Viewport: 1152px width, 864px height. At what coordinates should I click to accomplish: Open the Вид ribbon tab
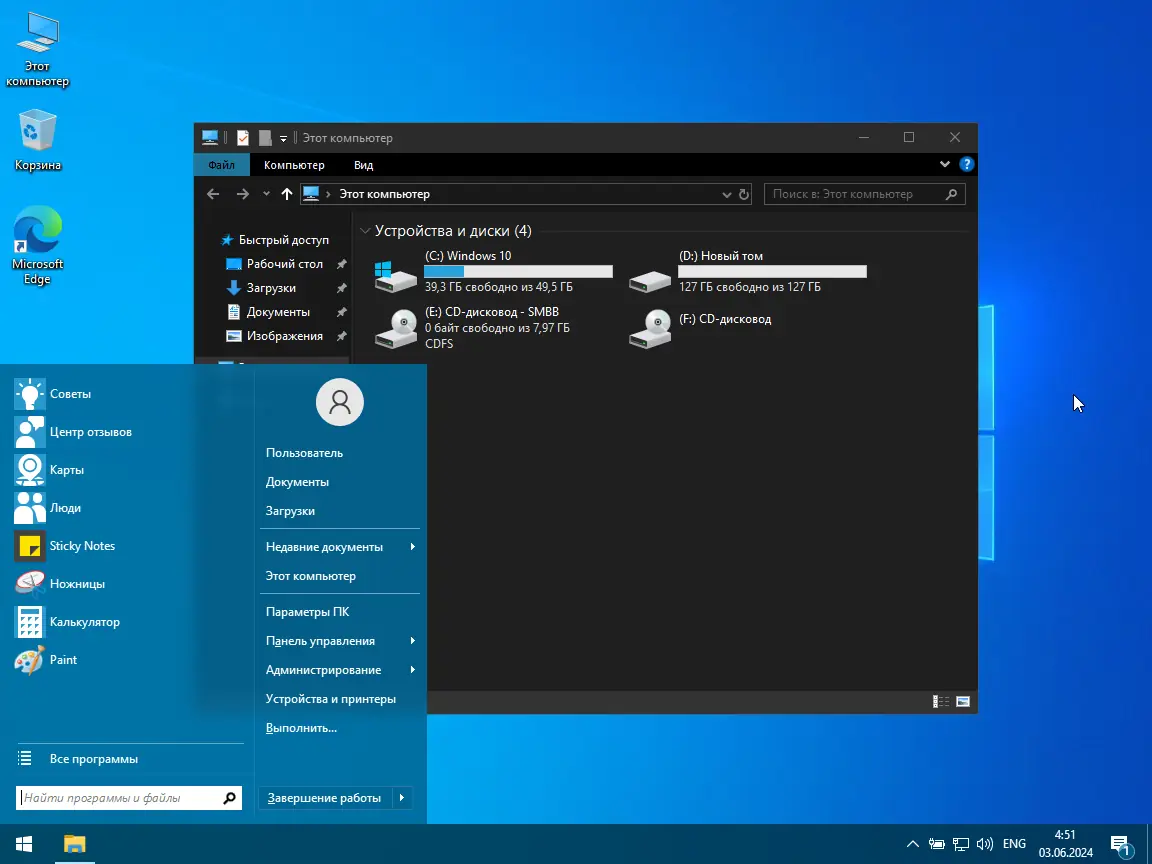pyautogui.click(x=364, y=165)
